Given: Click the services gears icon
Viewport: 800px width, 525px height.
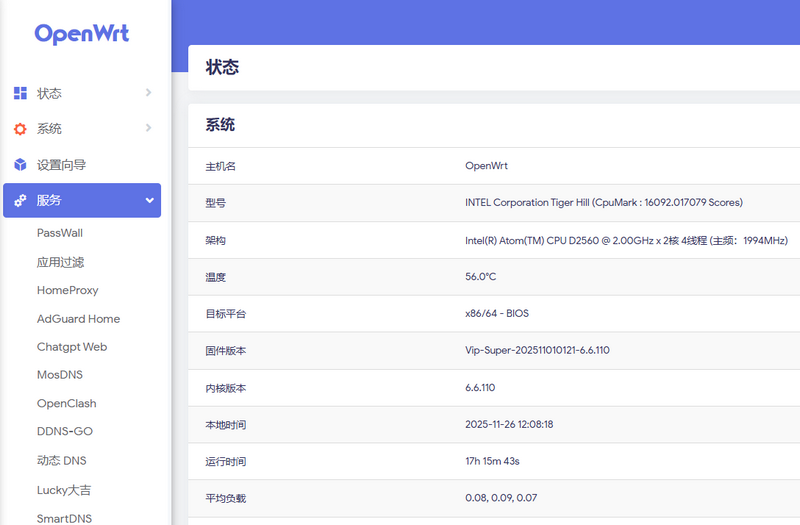Looking at the screenshot, I should (20, 200).
